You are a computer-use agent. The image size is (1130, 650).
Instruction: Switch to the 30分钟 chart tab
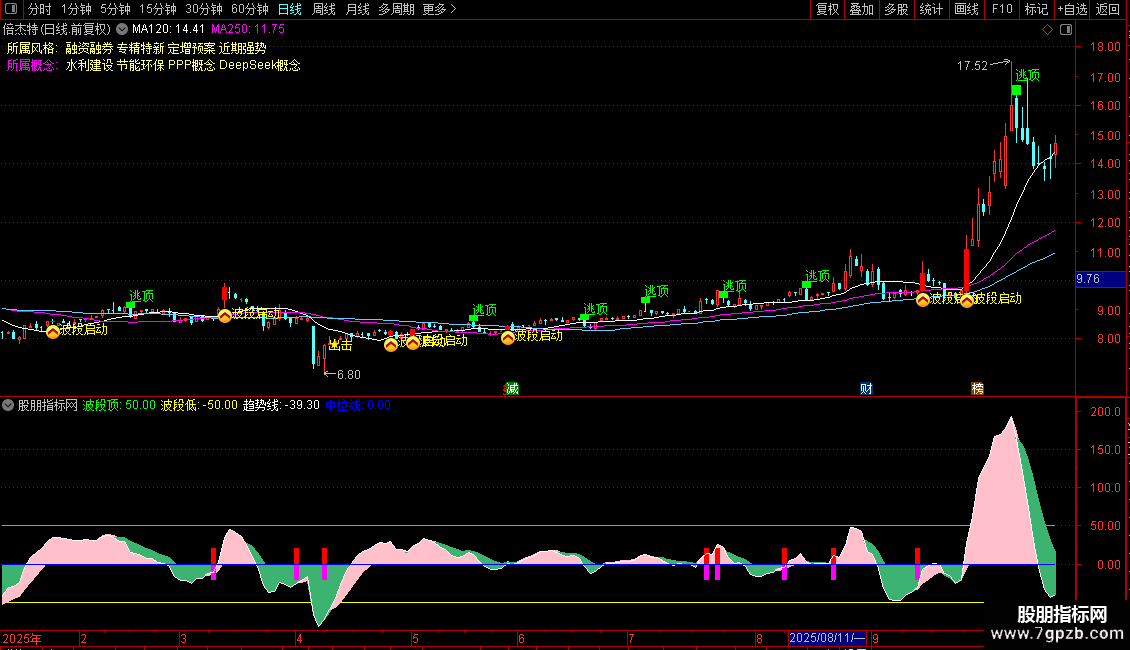[x=203, y=9]
